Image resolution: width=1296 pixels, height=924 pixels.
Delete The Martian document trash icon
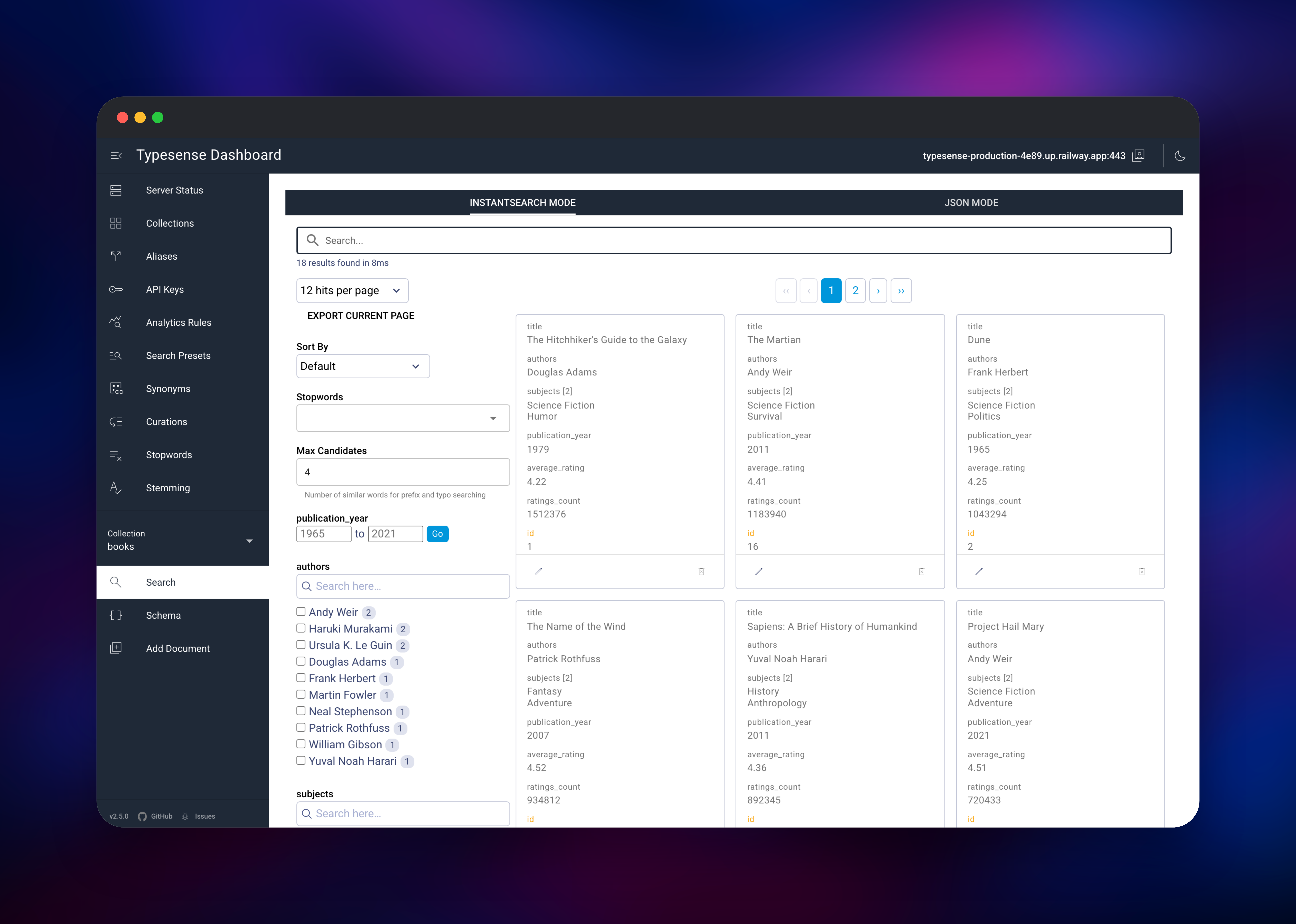922,571
